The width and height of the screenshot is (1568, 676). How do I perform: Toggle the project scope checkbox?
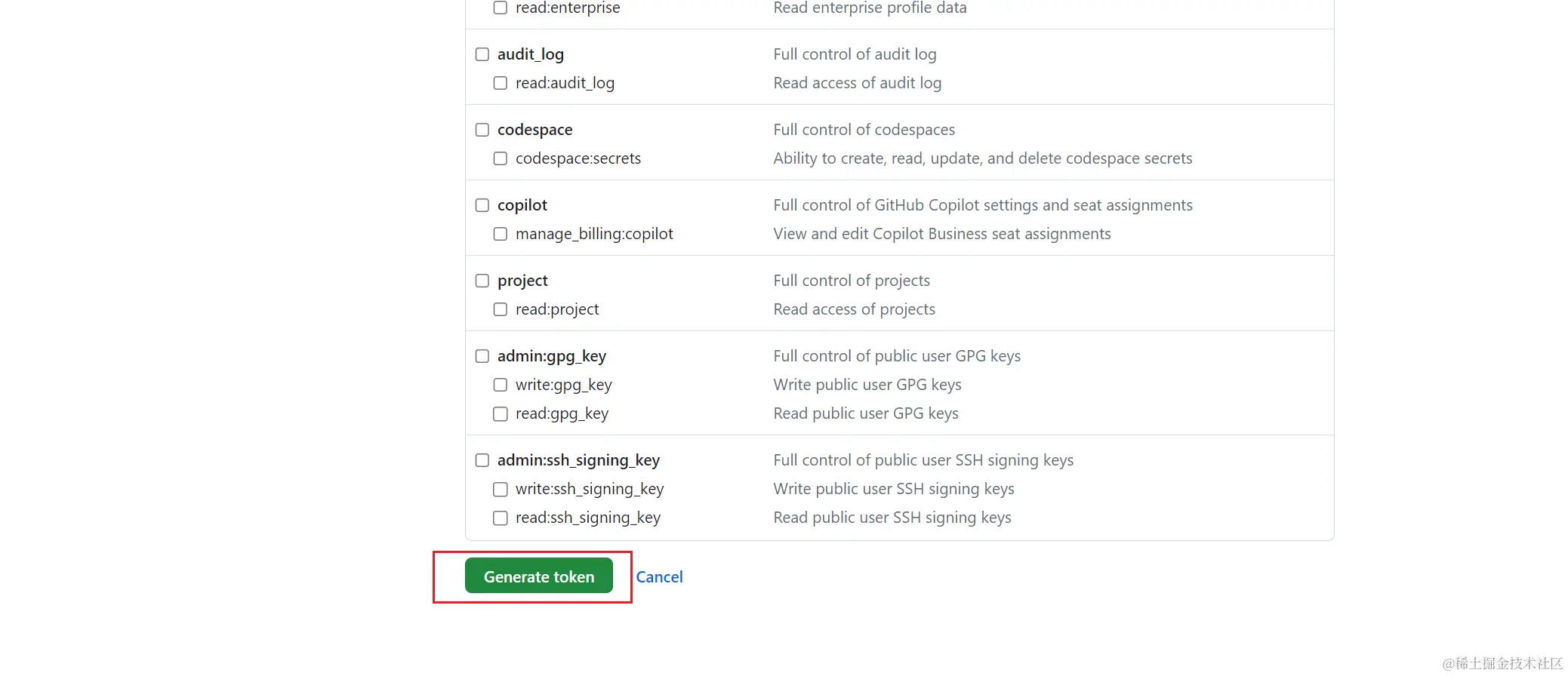[482, 281]
